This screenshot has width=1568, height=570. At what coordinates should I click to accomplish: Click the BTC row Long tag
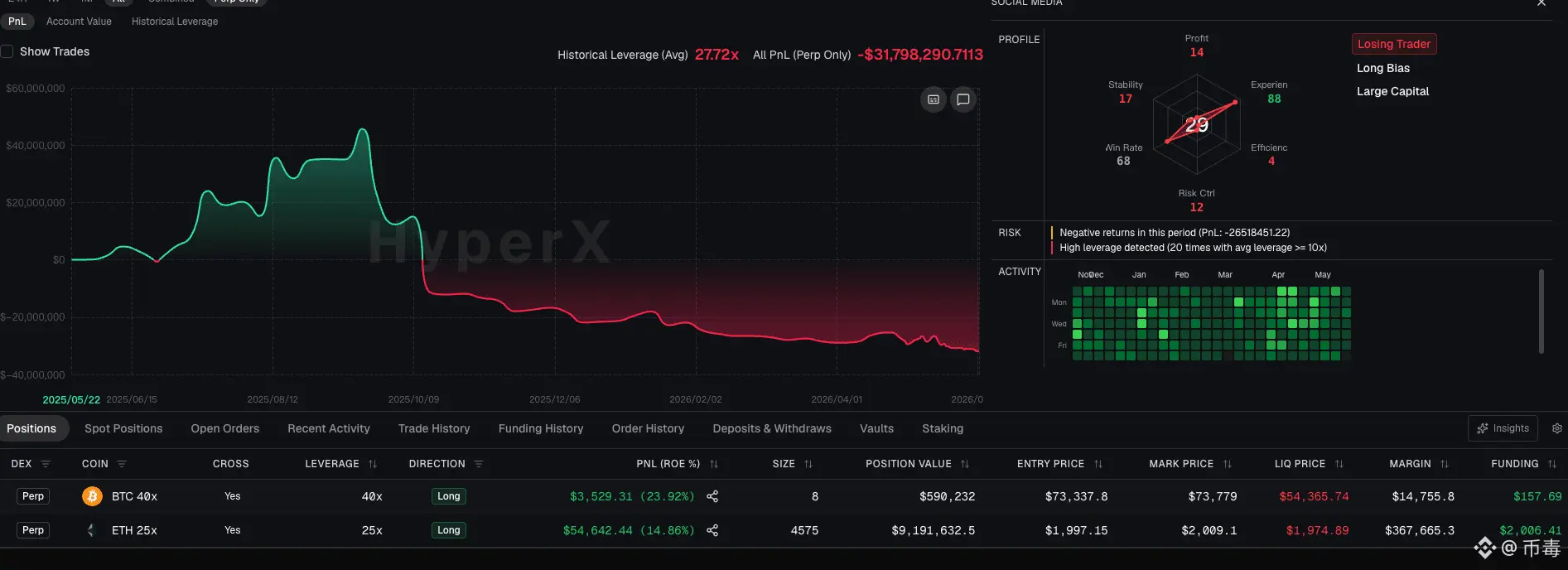pyautogui.click(x=449, y=496)
